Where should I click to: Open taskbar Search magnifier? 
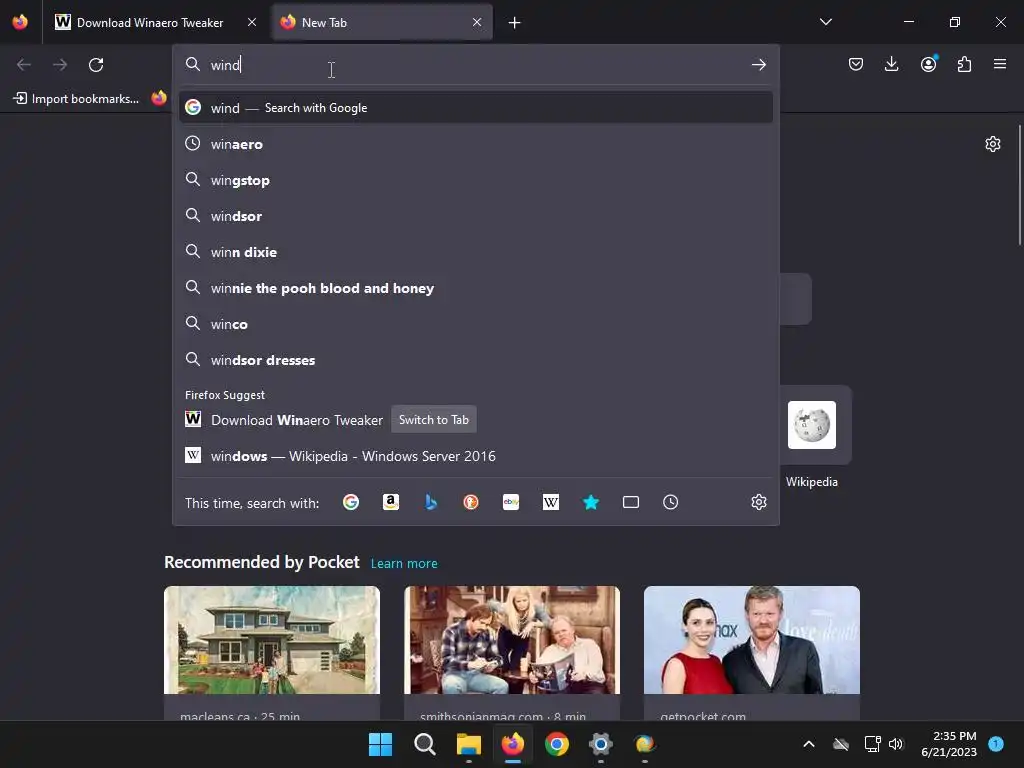point(424,744)
